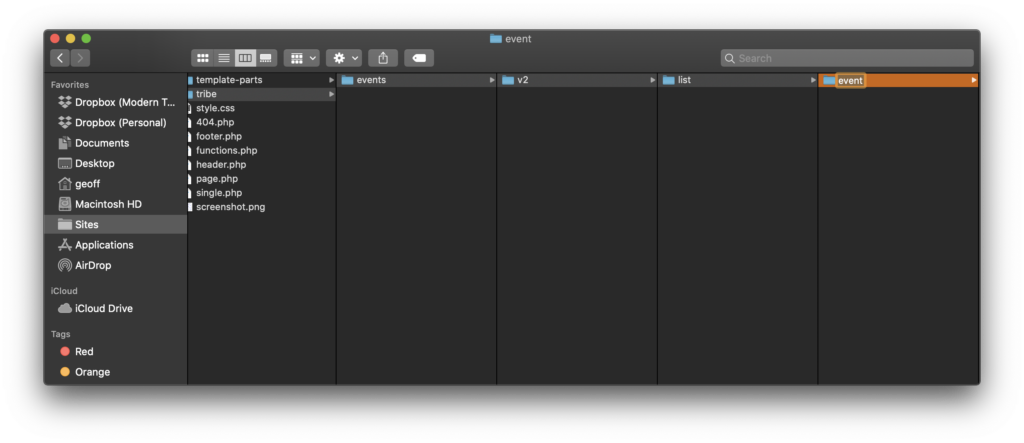1024x443 pixels.
Task: Switch to column view
Action: point(245,58)
